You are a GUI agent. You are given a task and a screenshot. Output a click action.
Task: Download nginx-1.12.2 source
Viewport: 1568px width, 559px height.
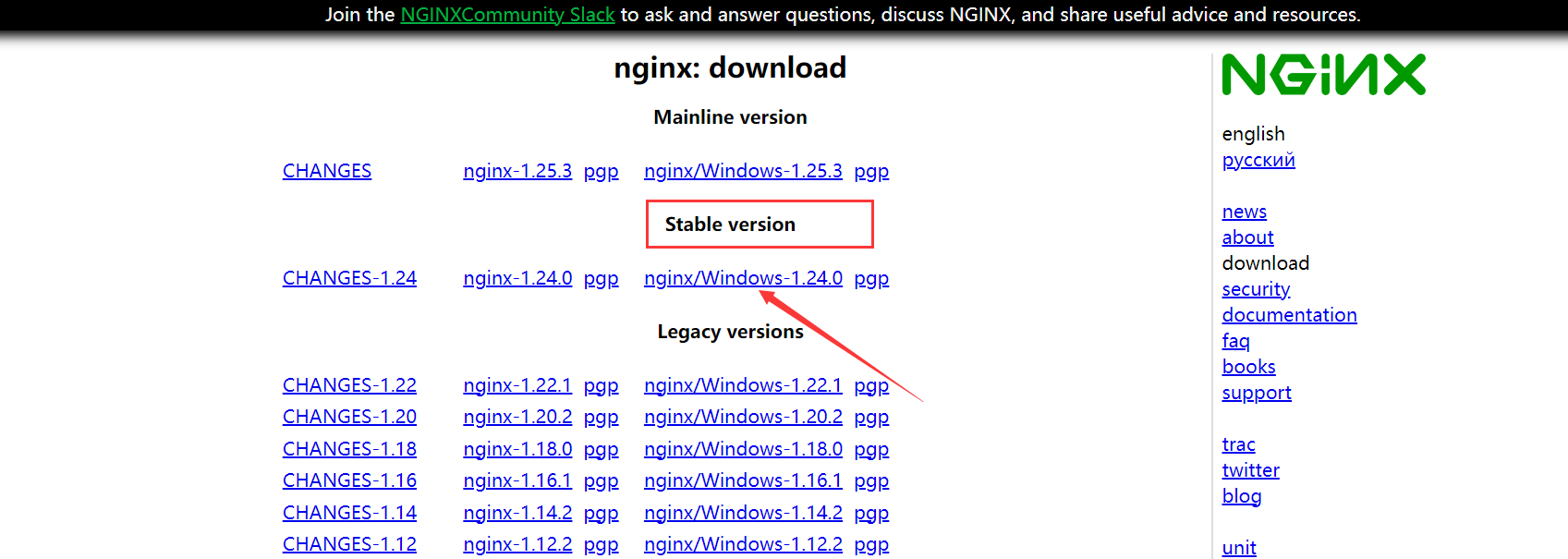click(517, 544)
